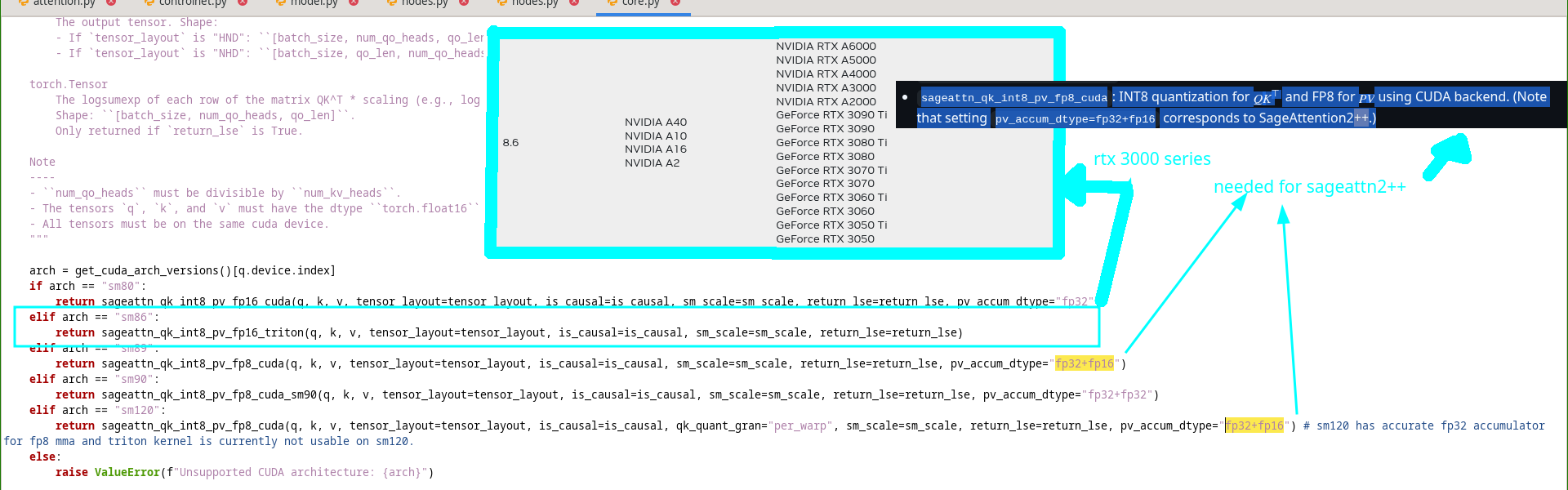
Task: Click the "sm86" string literal
Action: click(x=136, y=318)
